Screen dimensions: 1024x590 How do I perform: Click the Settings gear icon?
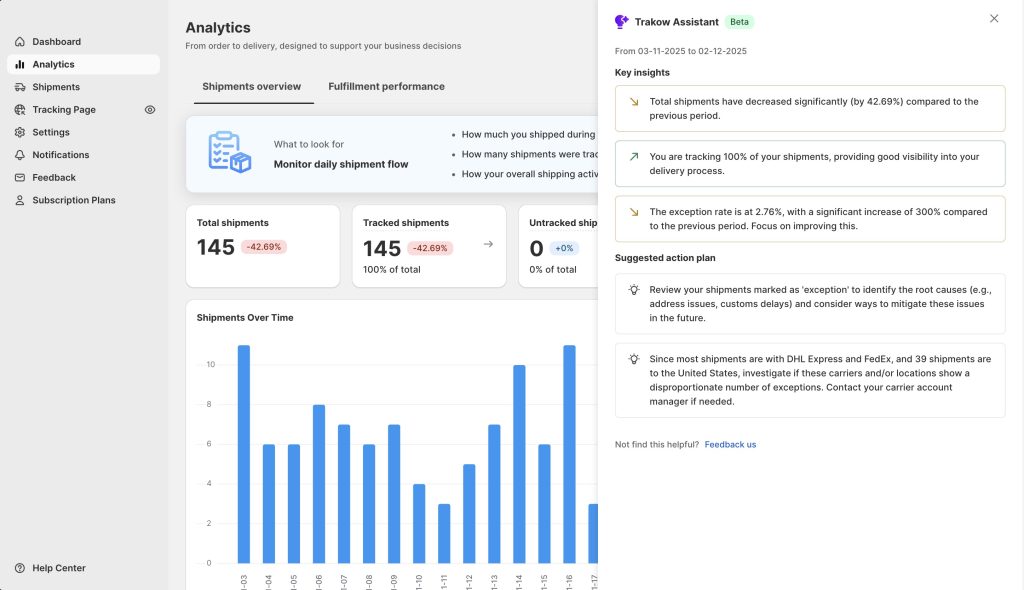[20, 132]
